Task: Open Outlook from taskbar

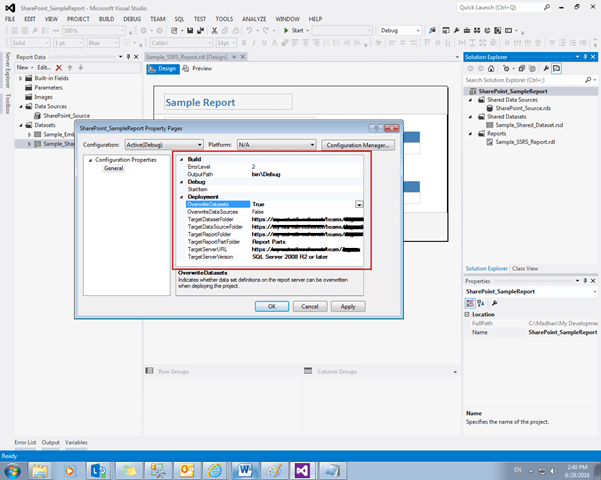Action: 186,470
